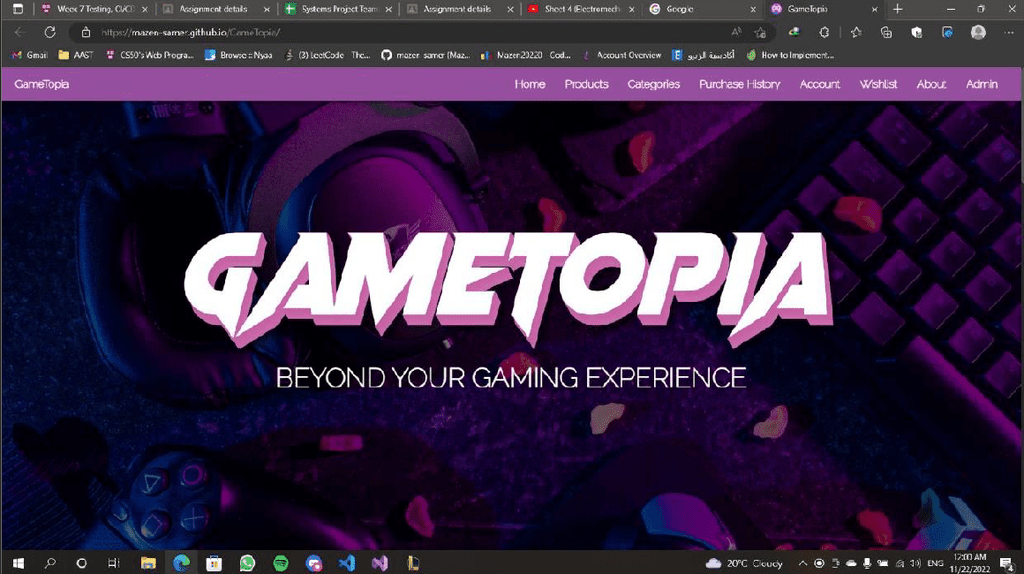This screenshot has width=1024, height=574.
Task: Open Visual Studio from the taskbar
Action: [379, 563]
